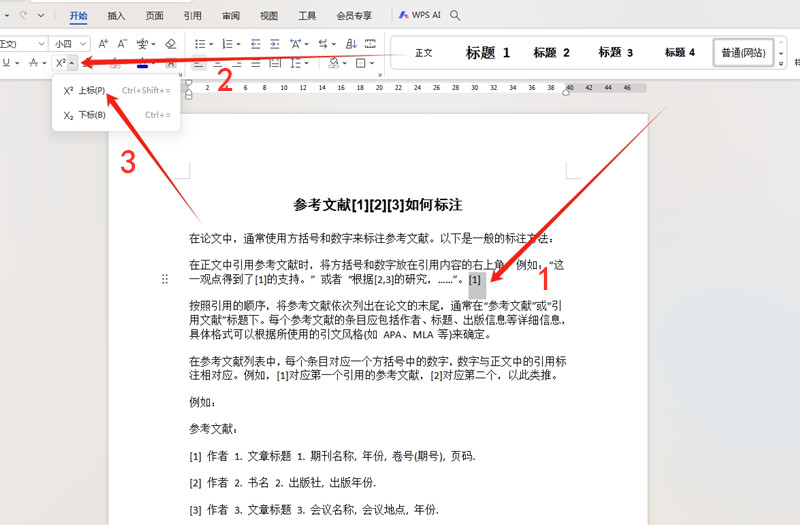Switch to the 页面 tab
The height and width of the screenshot is (525, 800).
(155, 16)
